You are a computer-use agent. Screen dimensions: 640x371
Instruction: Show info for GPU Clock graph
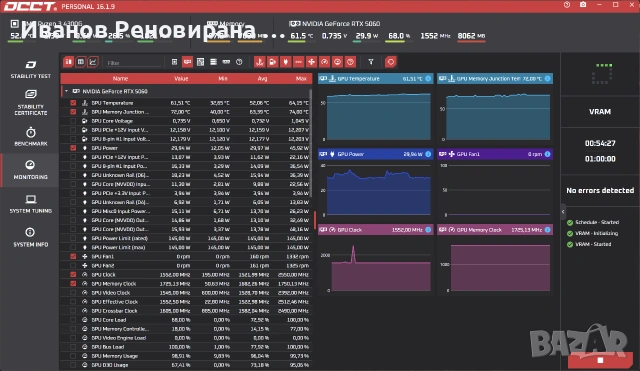point(428,230)
